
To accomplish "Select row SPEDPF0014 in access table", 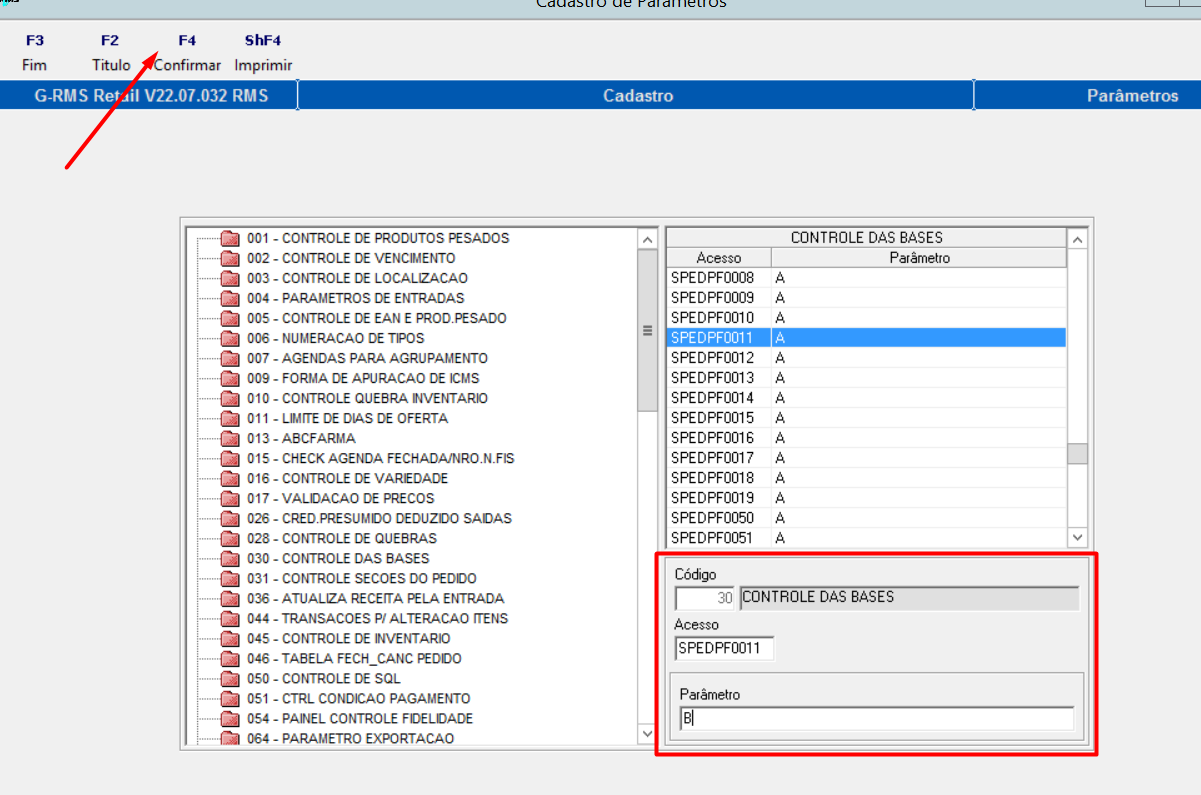I will [x=866, y=398].
